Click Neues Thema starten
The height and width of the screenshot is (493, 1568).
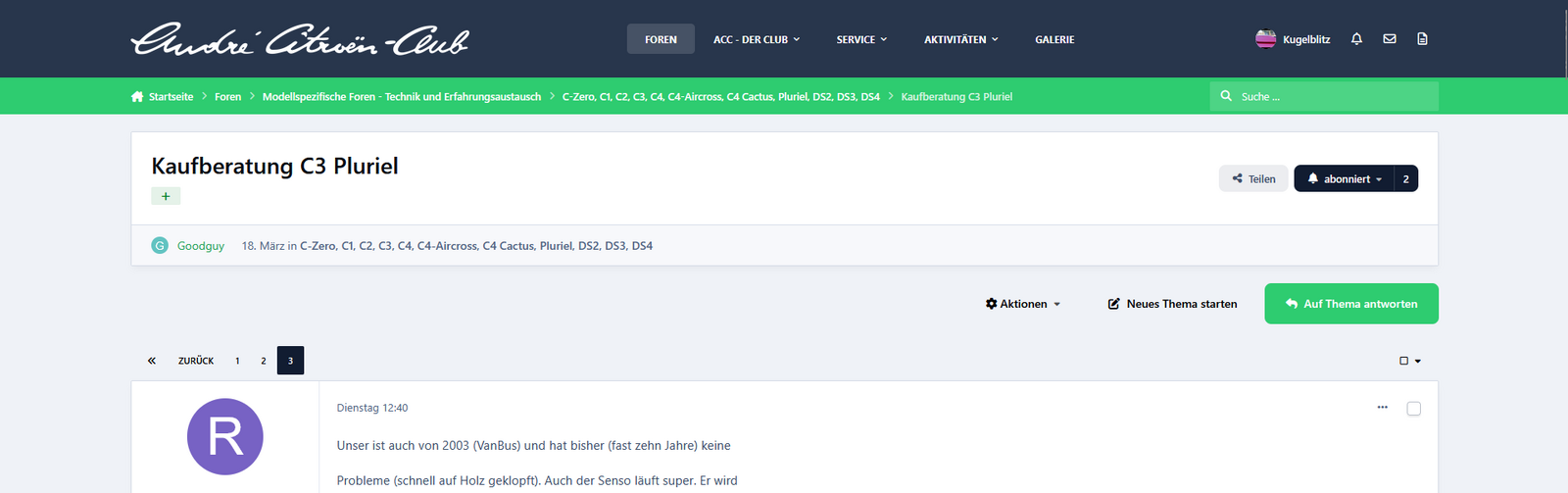coord(1172,304)
